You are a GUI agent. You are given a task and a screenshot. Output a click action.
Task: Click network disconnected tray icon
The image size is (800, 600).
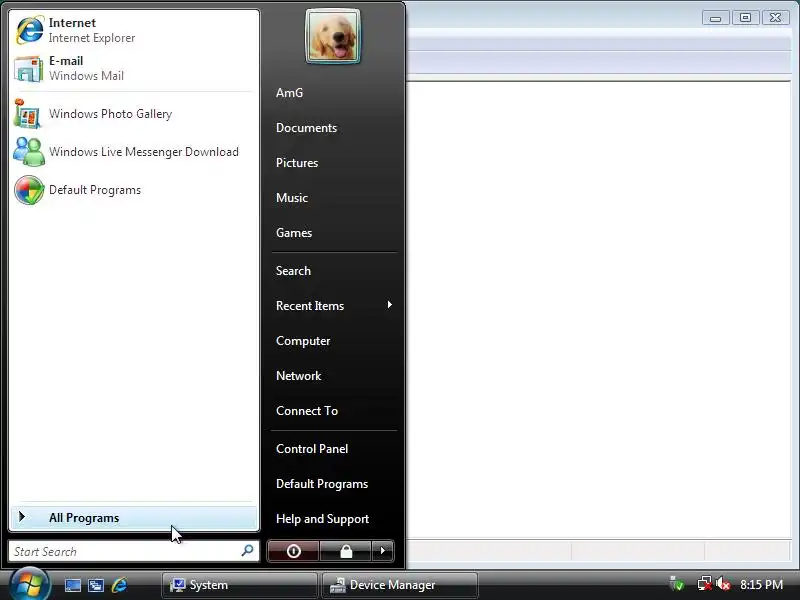pyautogui.click(x=705, y=584)
